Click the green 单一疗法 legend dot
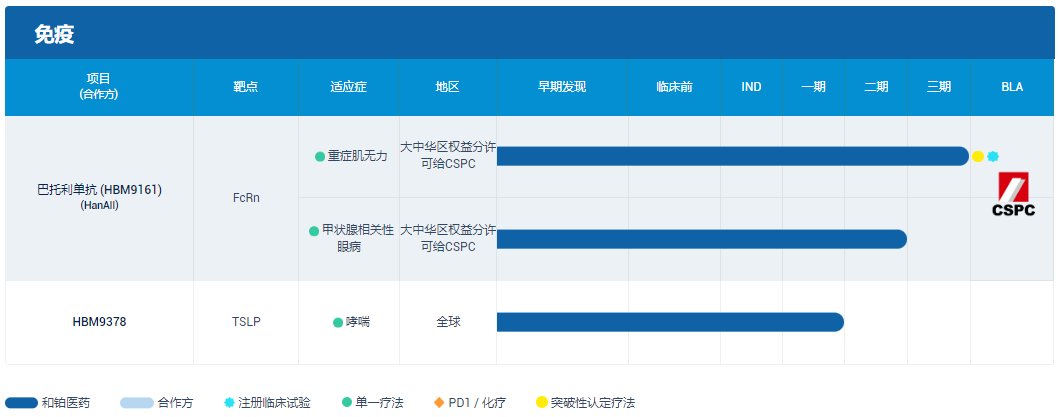The height and width of the screenshot is (417, 1060). (x=346, y=403)
